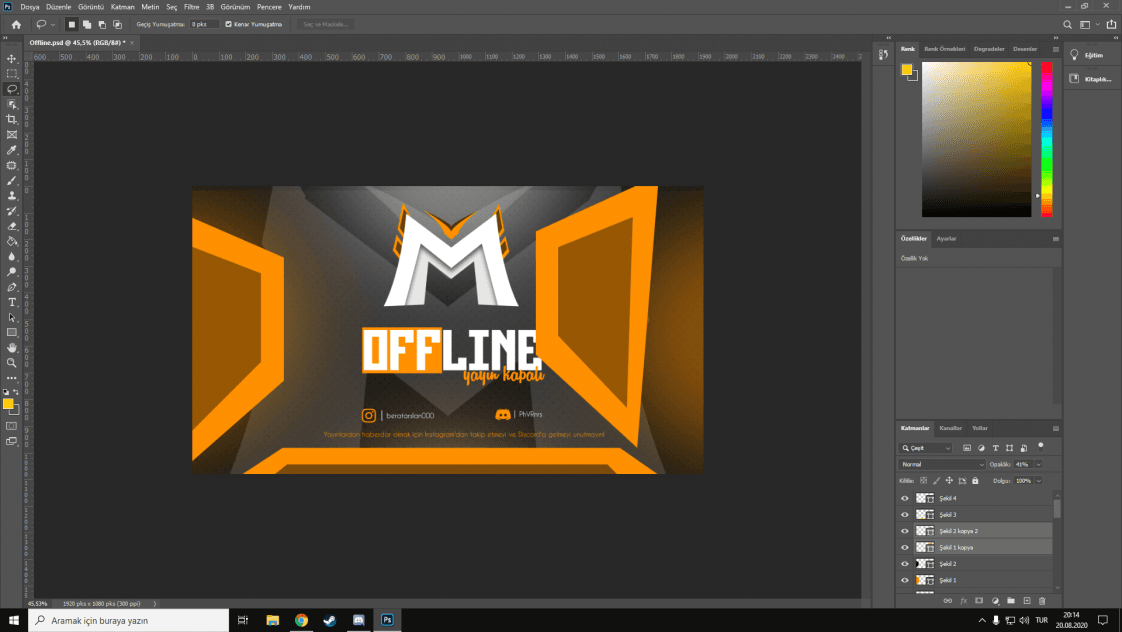Toggle the Kenar Yumuşatma checkbox
1122x632 pixels.
coord(228,24)
